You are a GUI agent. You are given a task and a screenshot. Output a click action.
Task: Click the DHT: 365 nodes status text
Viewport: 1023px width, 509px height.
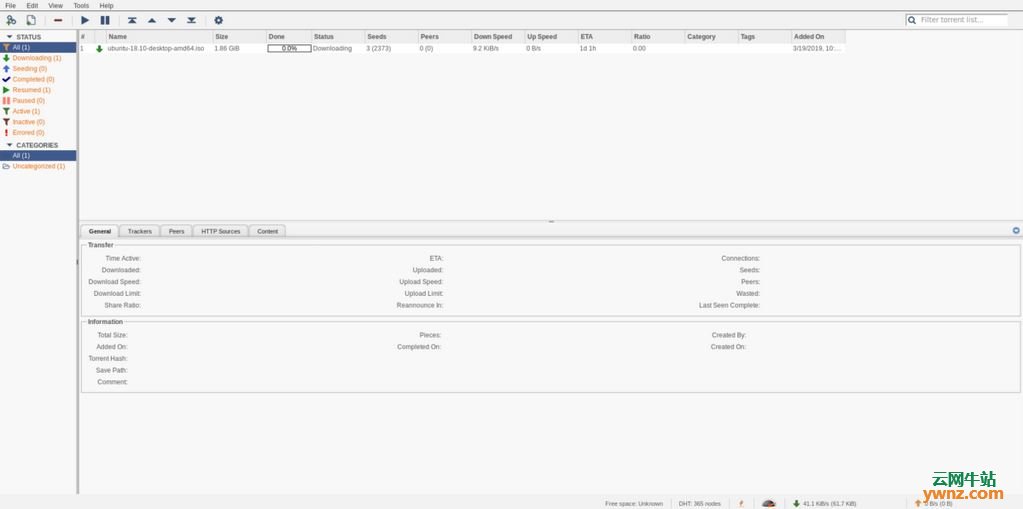tap(699, 504)
